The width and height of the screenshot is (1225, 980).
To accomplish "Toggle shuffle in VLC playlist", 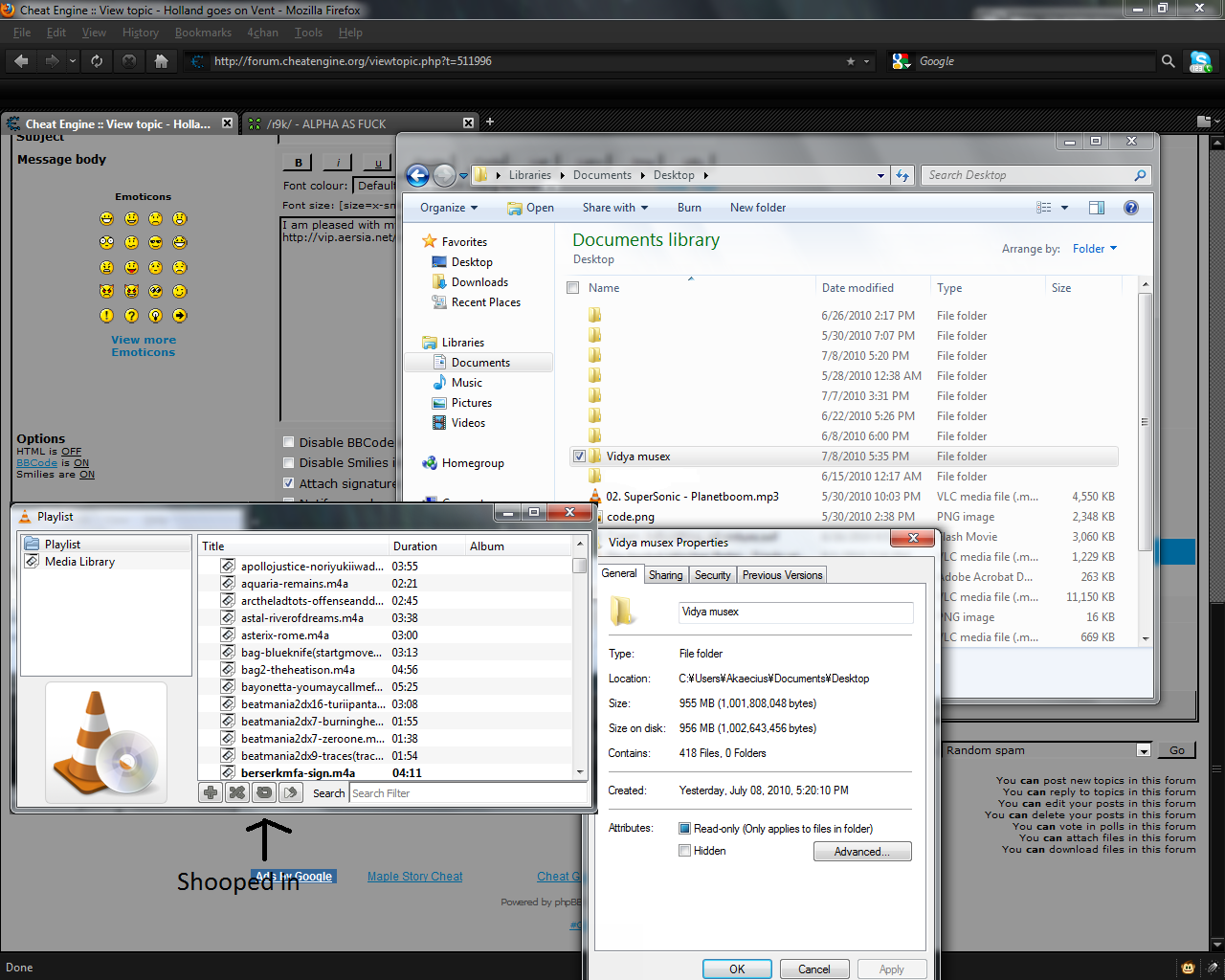I will (x=237, y=792).
